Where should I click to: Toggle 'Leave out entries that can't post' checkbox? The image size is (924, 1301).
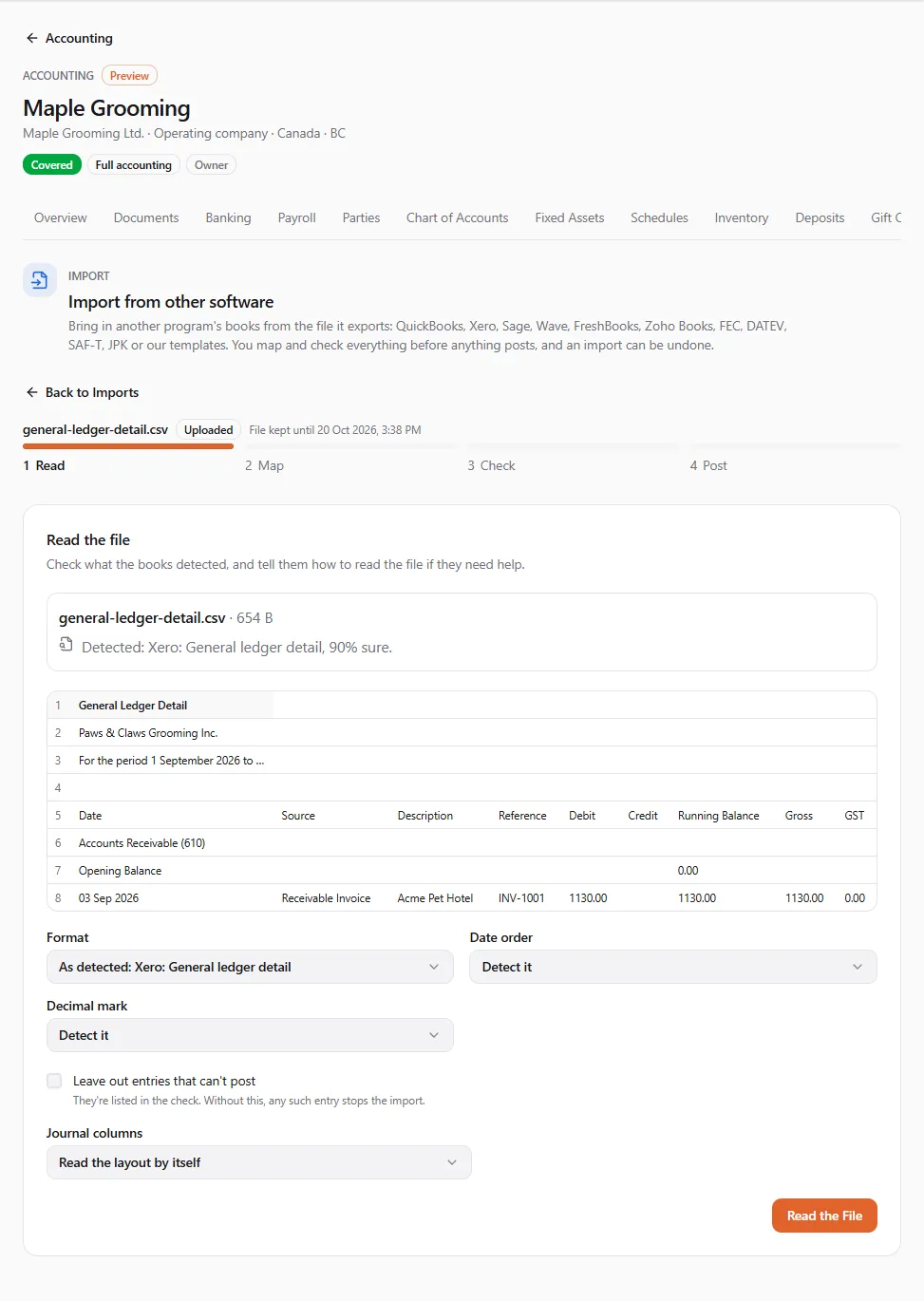54,1081
